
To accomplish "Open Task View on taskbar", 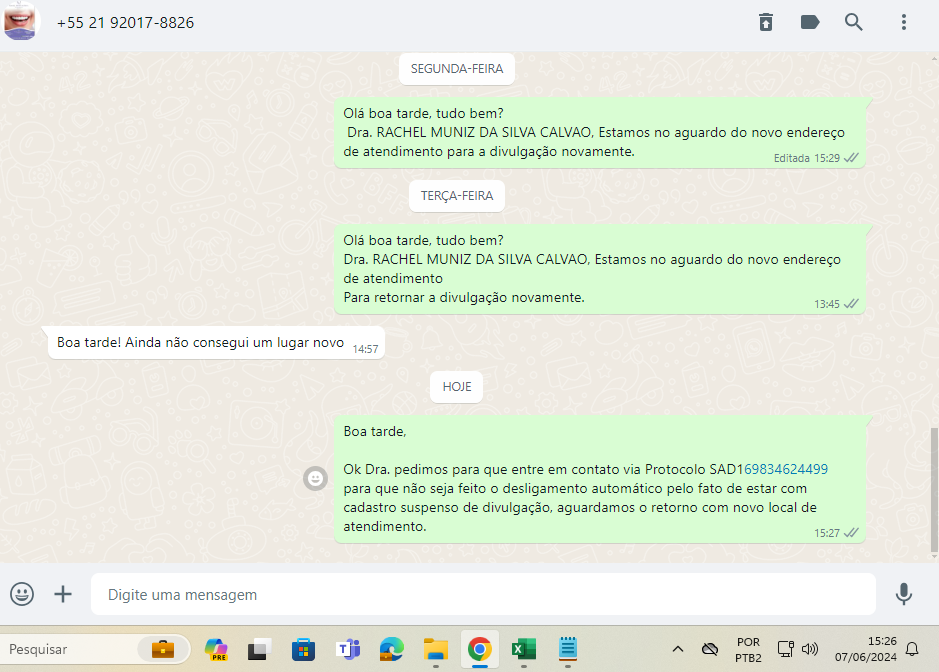I will click(259, 649).
